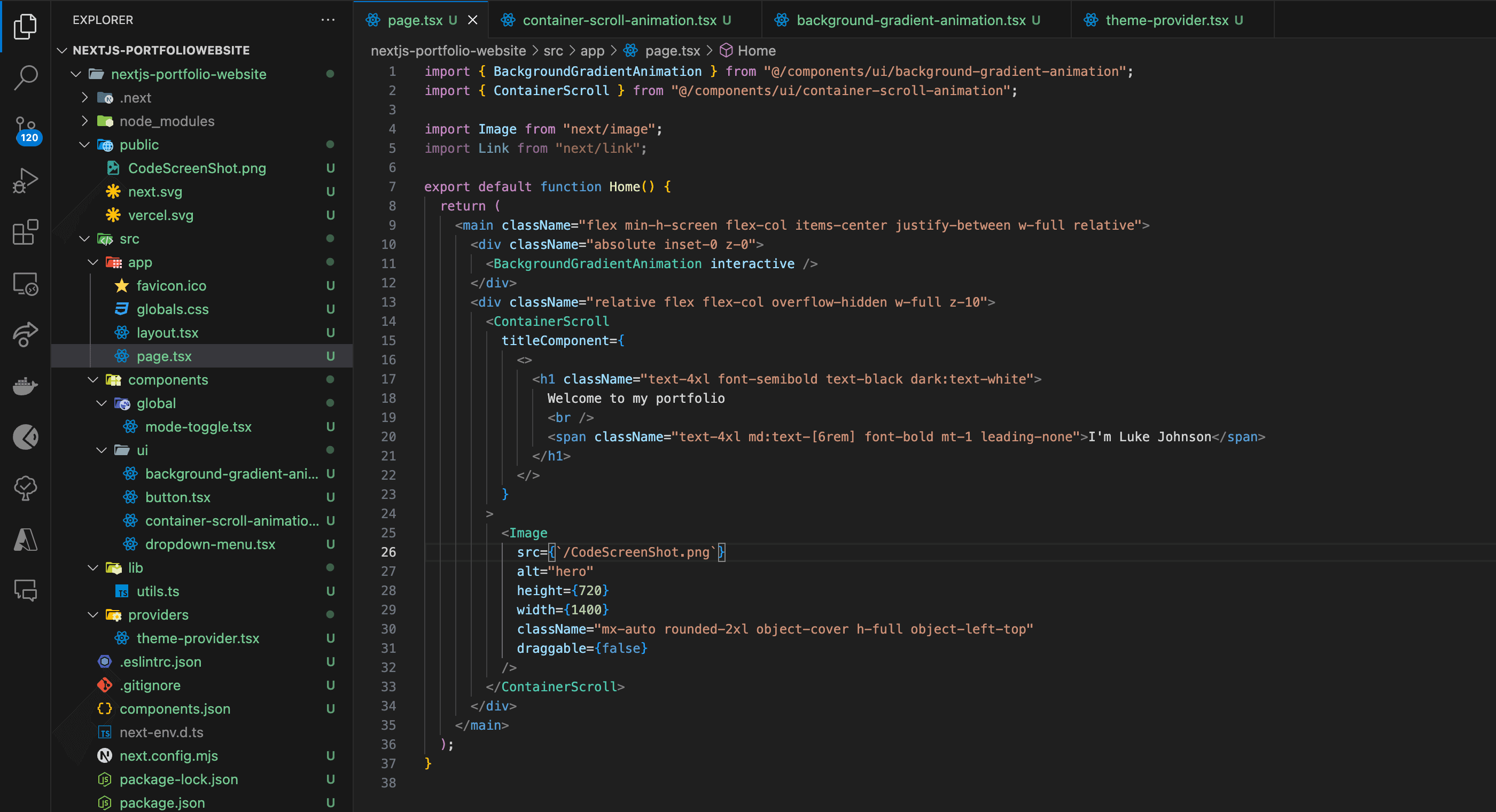Viewport: 1496px width, 812px height.
Task: Click the /CodeScreenShot.png src string
Action: tap(636, 552)
